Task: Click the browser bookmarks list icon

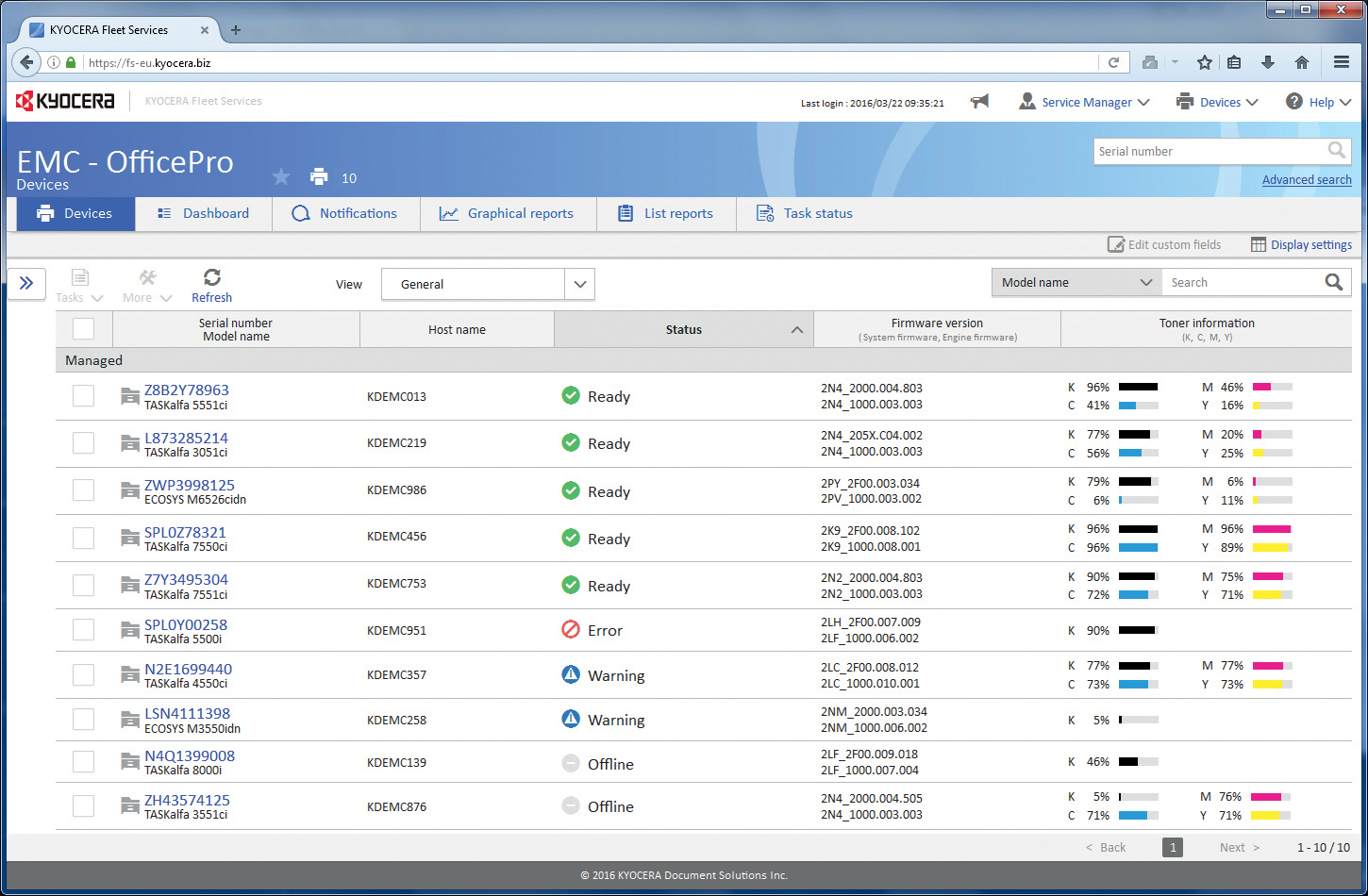Action: [1234, 62]
